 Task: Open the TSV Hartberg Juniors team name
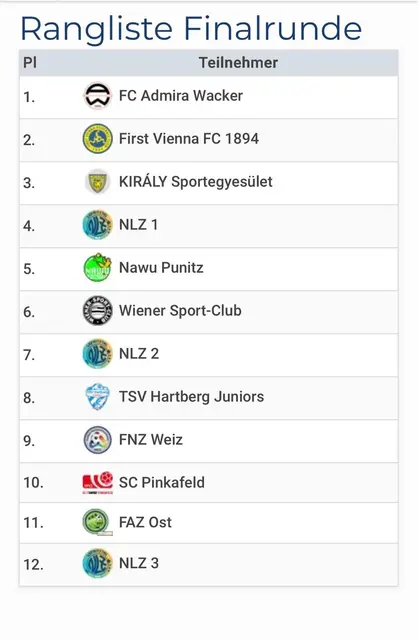pos(191,397)
